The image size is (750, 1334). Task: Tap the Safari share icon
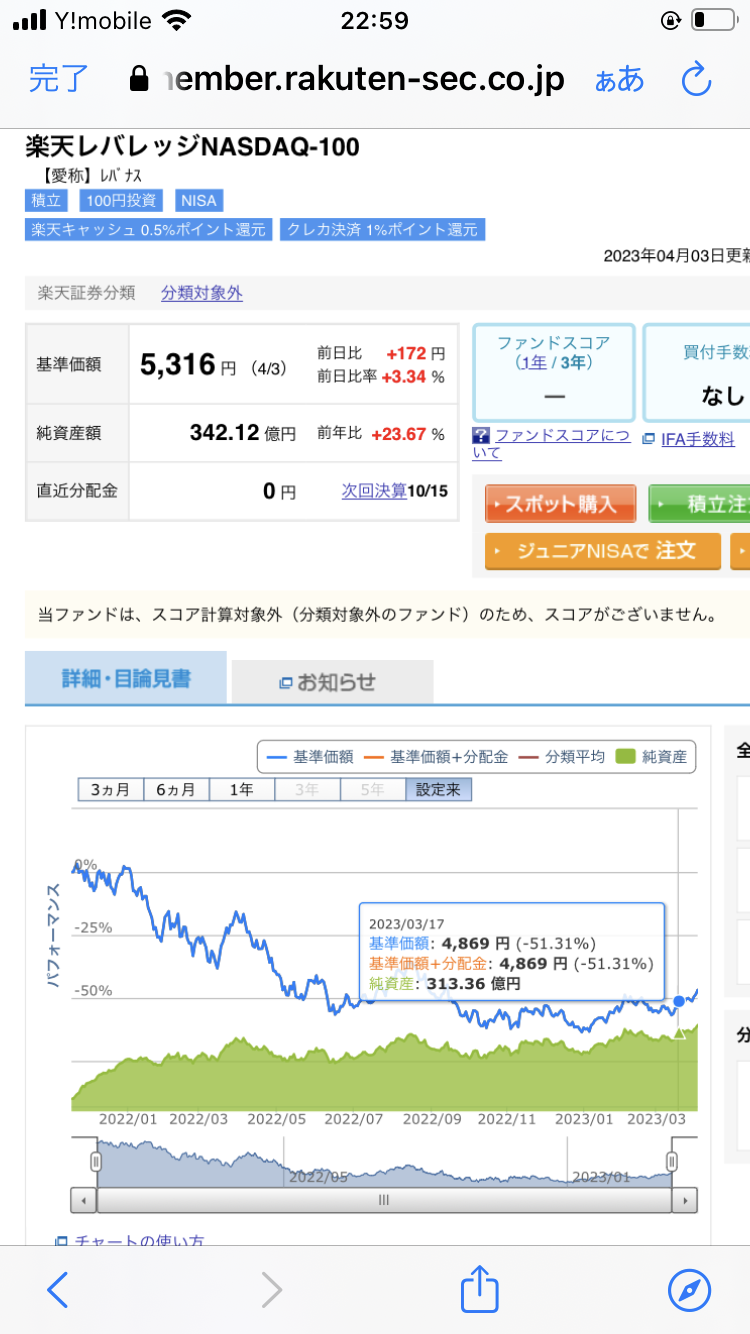(x=480, y=1288)
